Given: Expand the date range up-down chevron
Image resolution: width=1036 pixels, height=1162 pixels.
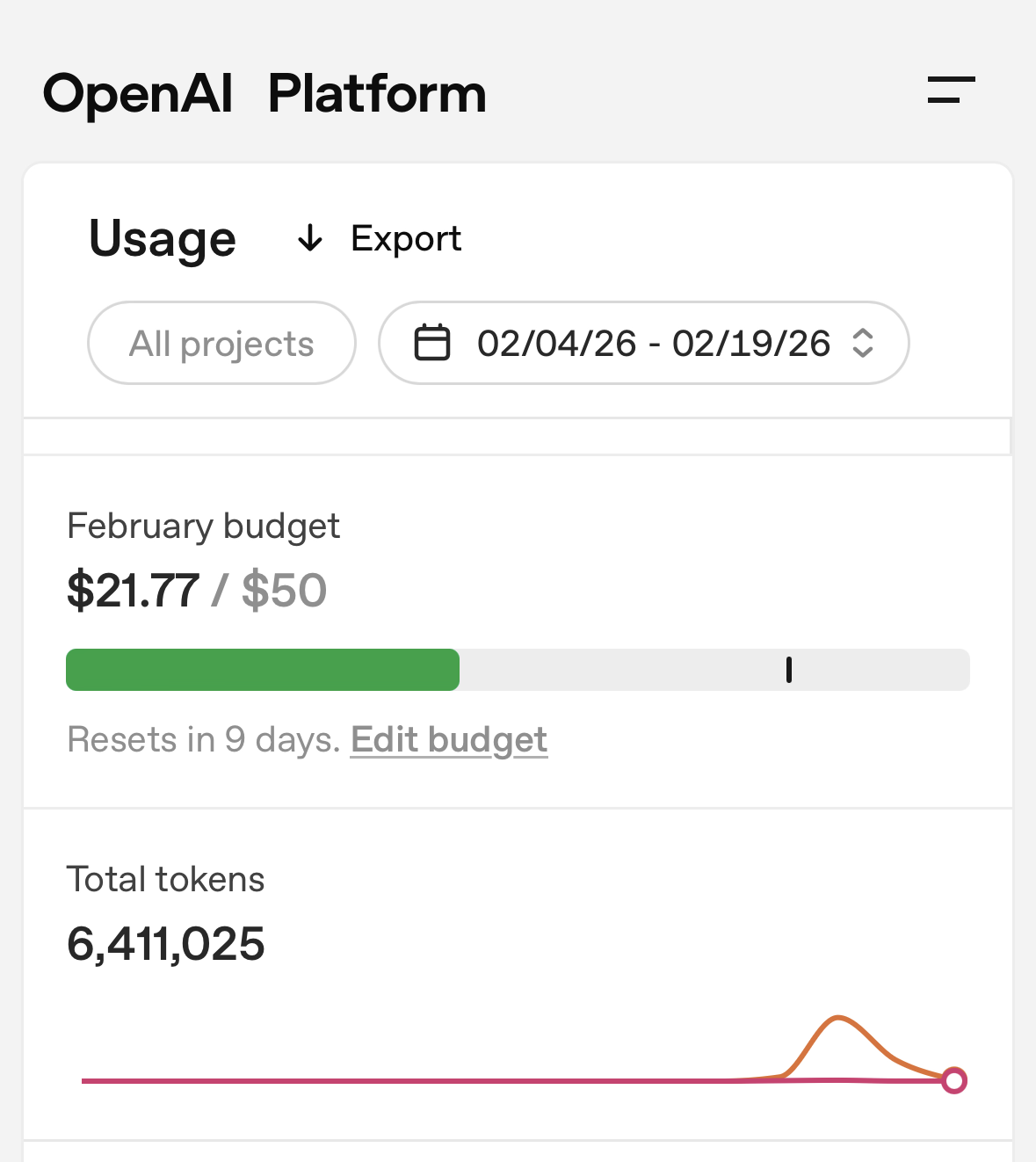Looking at the screenshot, I should [863, 343].
